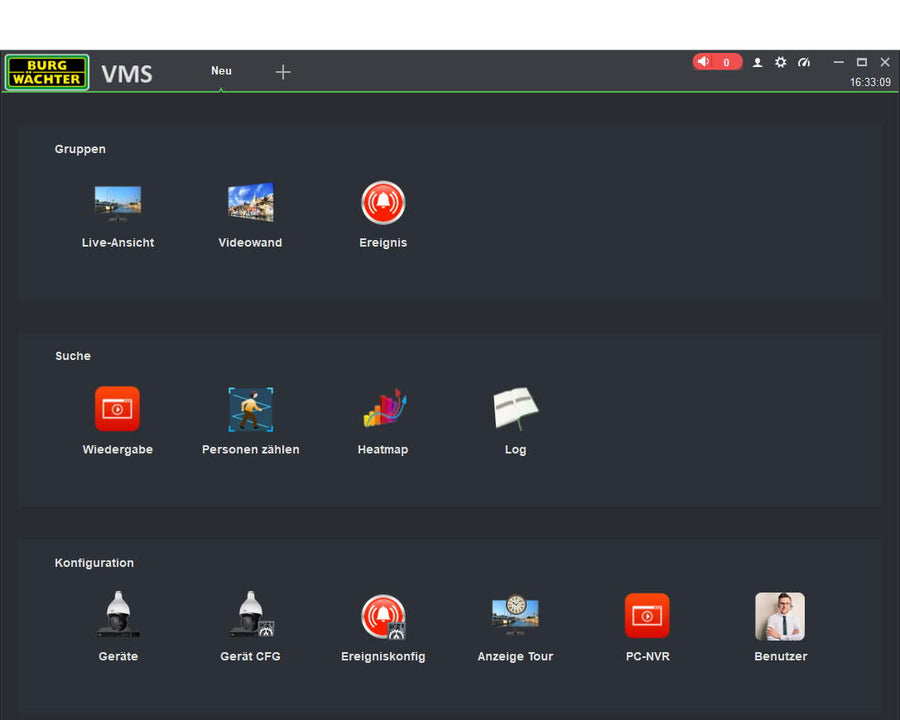900x720 pixels.
Task: Open Gerät CFG configuration
Action: [x=250, y=616]
